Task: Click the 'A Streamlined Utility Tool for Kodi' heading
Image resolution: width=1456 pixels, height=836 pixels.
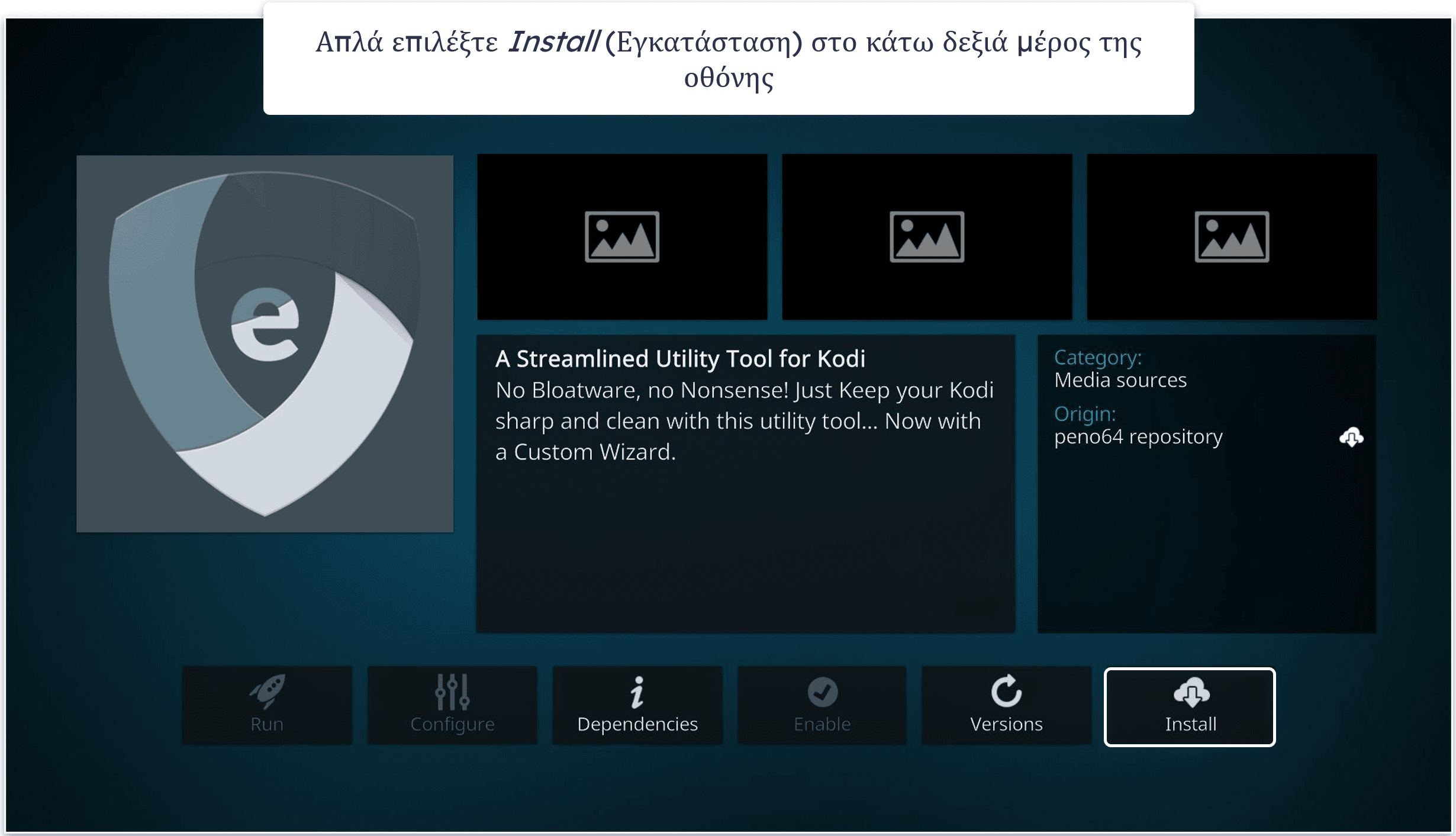Action: point(680,359)
